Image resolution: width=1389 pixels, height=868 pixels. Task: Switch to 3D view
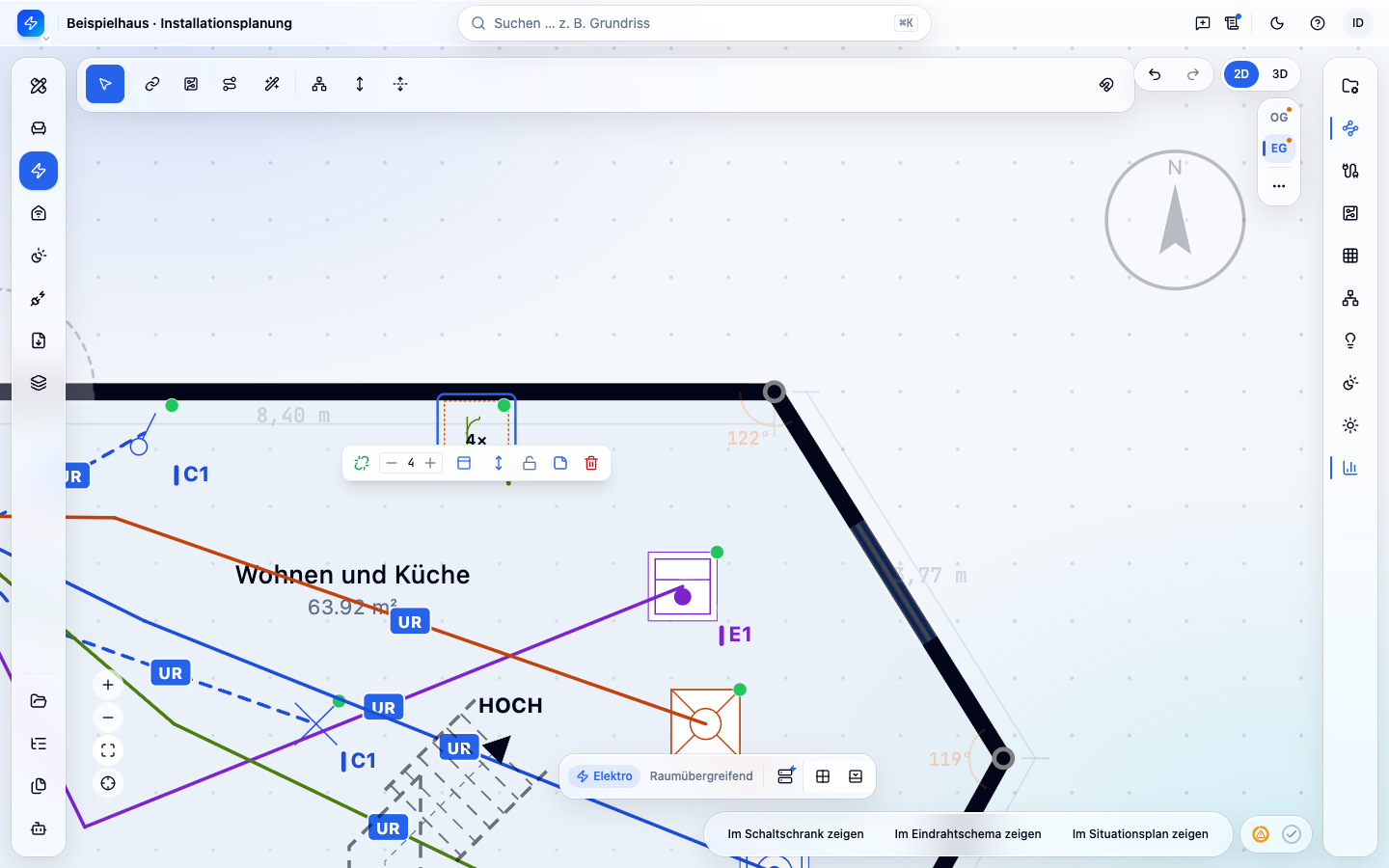pyautogui.click(x=1280, y=74)
